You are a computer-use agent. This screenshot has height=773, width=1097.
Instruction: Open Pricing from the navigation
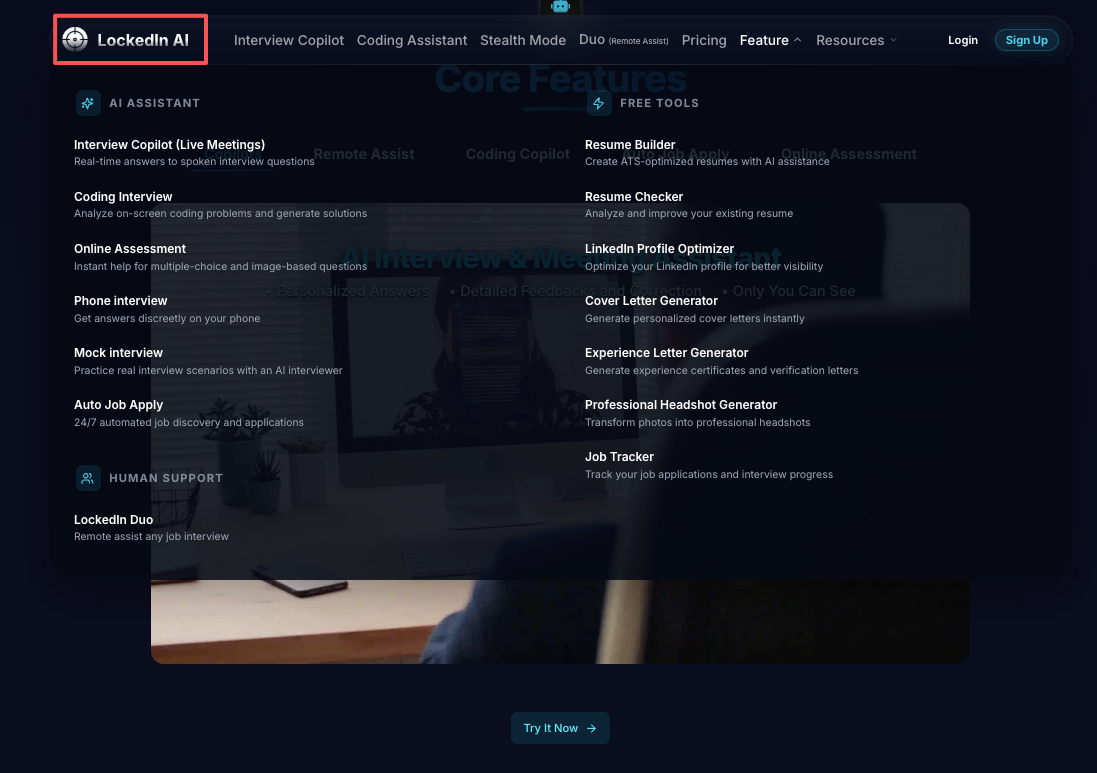click(703, 40)
